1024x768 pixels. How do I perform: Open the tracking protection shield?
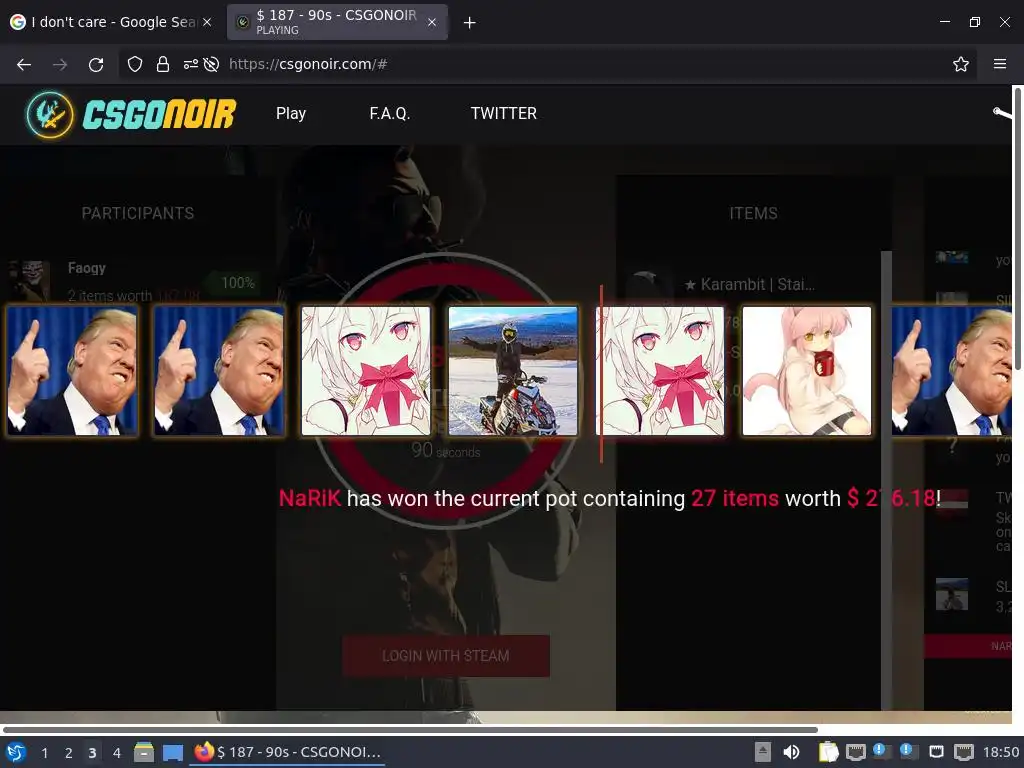[135, 64]
